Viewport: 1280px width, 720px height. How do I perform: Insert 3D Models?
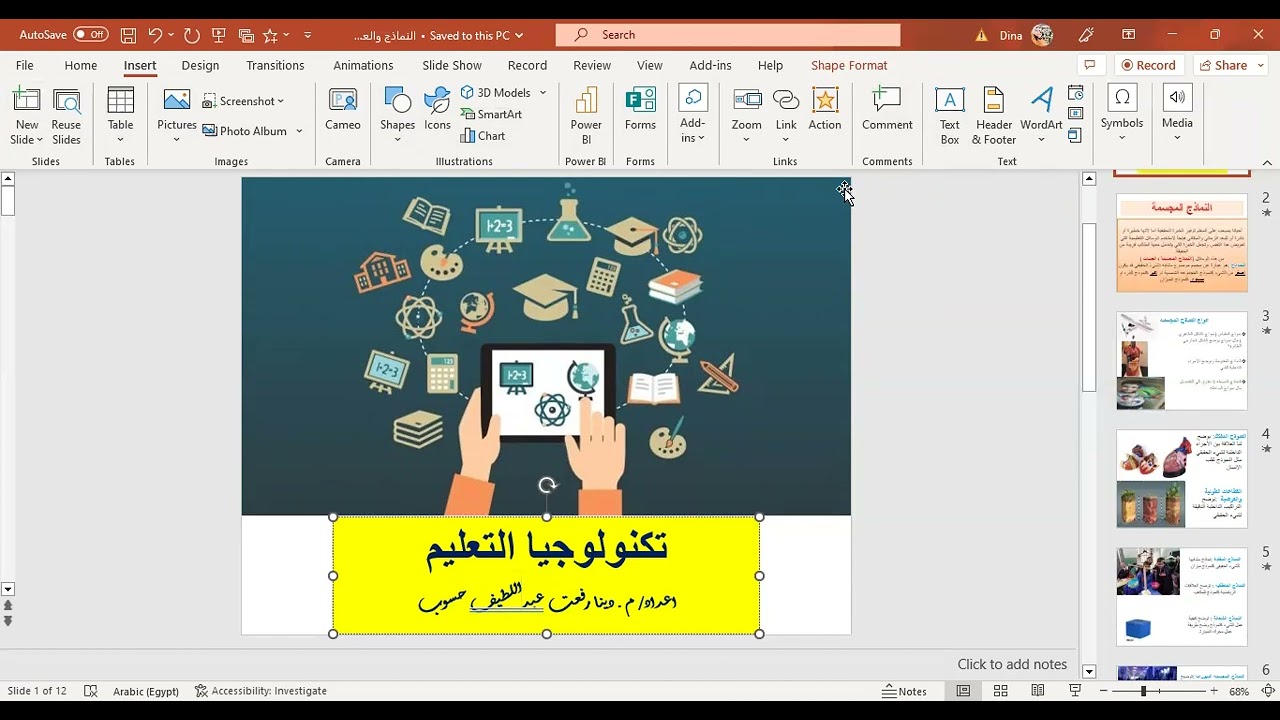click(496, 92)
